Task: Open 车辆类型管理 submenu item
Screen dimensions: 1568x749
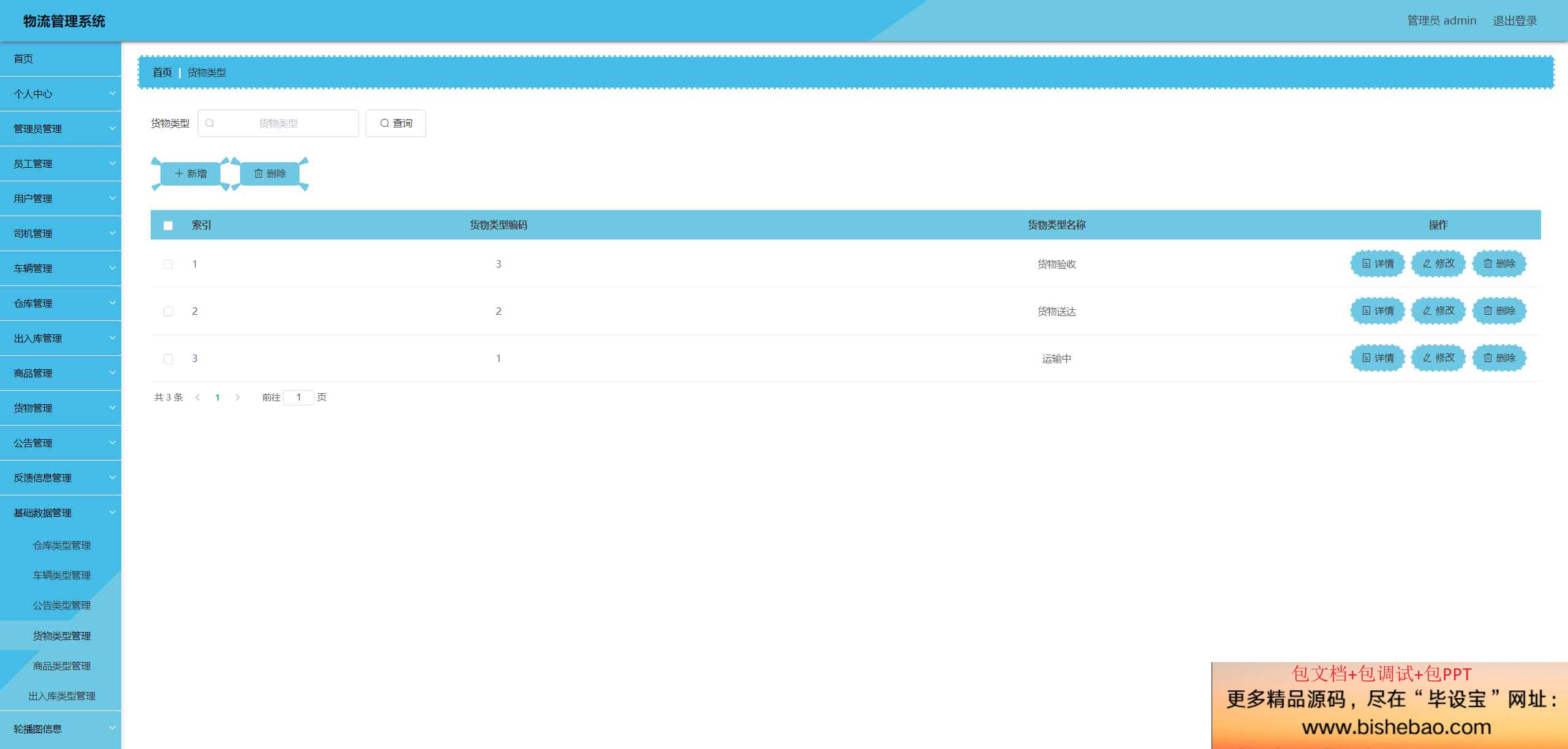Action: coord(61,575)
